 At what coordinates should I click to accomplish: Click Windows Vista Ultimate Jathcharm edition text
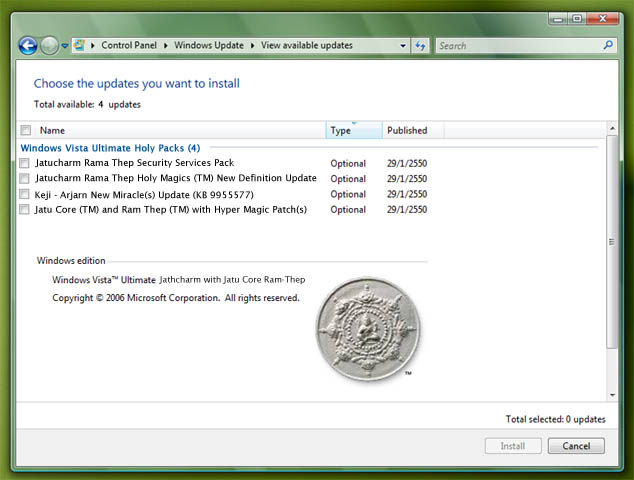coord(179,279)
